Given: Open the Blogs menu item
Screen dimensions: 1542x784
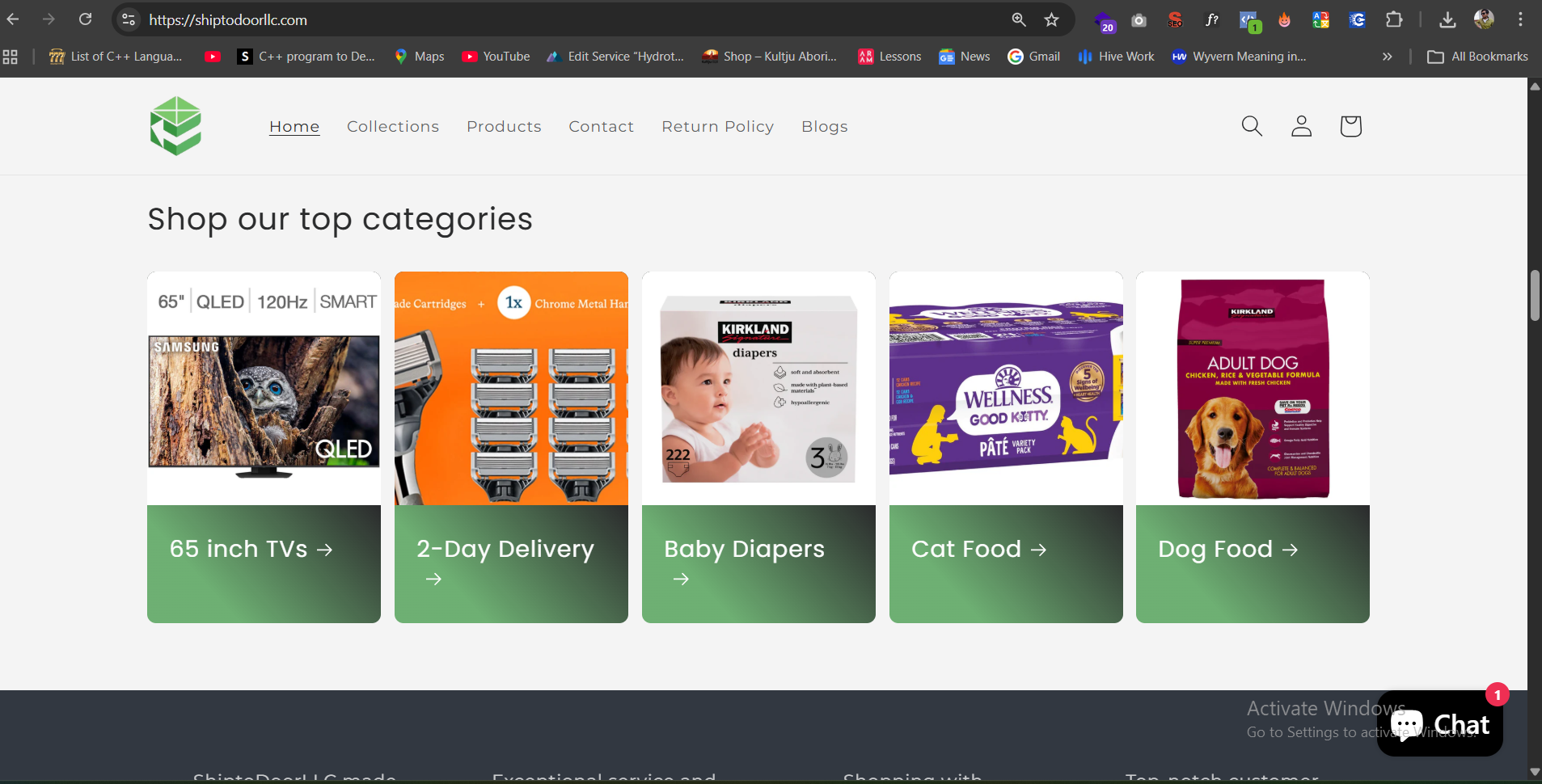Looking at the screenshot, I should pyautogui.click(x=825, y=127).
